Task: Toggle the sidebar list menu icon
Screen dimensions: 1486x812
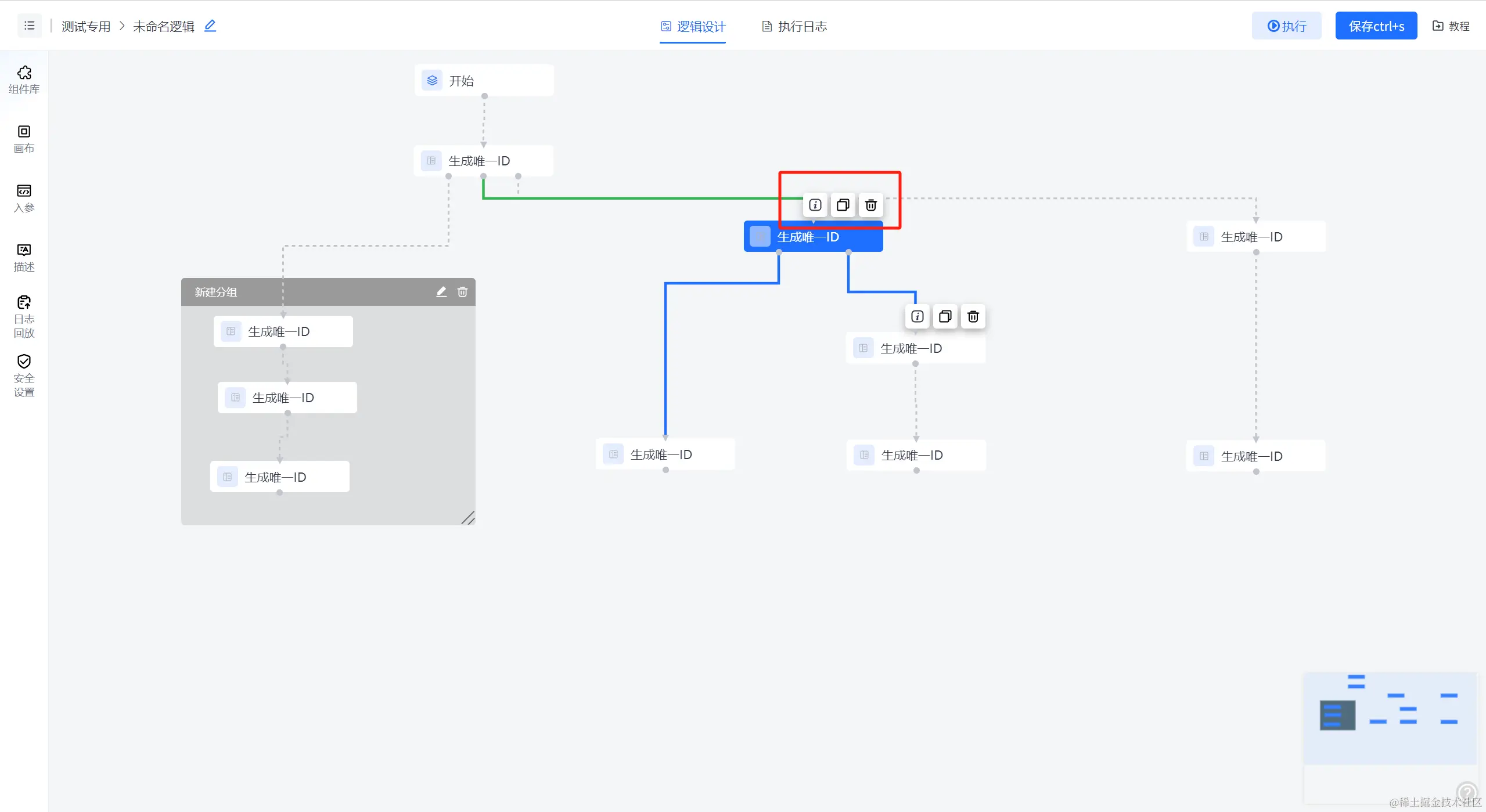Action: pyautogui.click(x=30, y=26)
